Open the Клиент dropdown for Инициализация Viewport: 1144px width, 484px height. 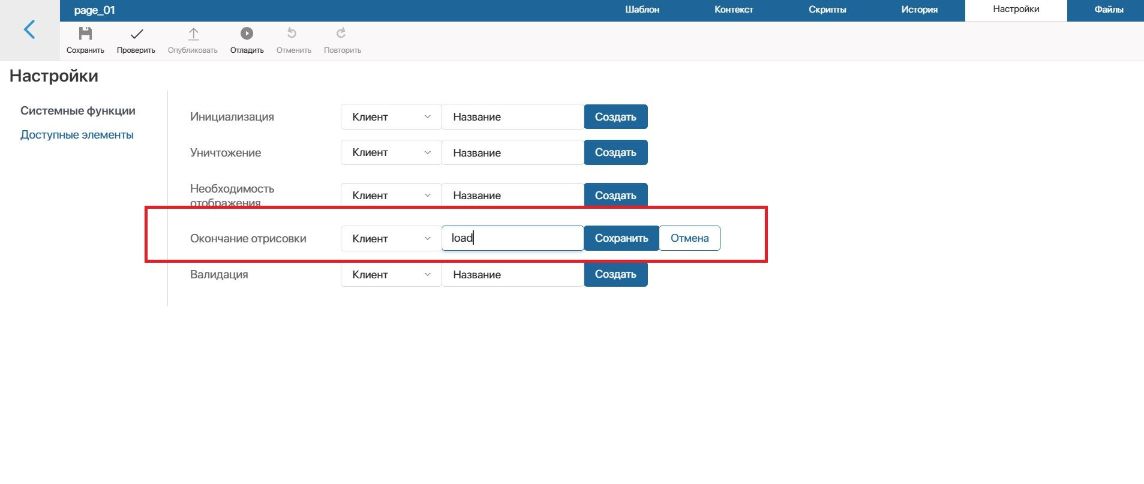coord(391,117)
